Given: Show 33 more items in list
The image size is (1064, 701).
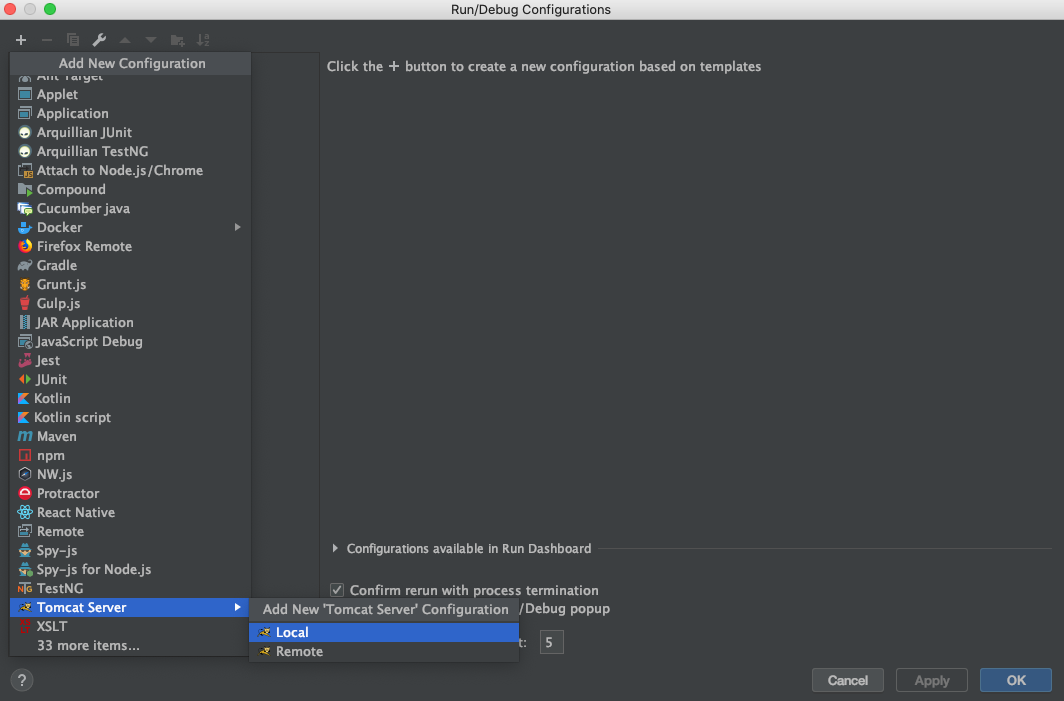Looking at the screenshot, I should click(x=130, y=645).
